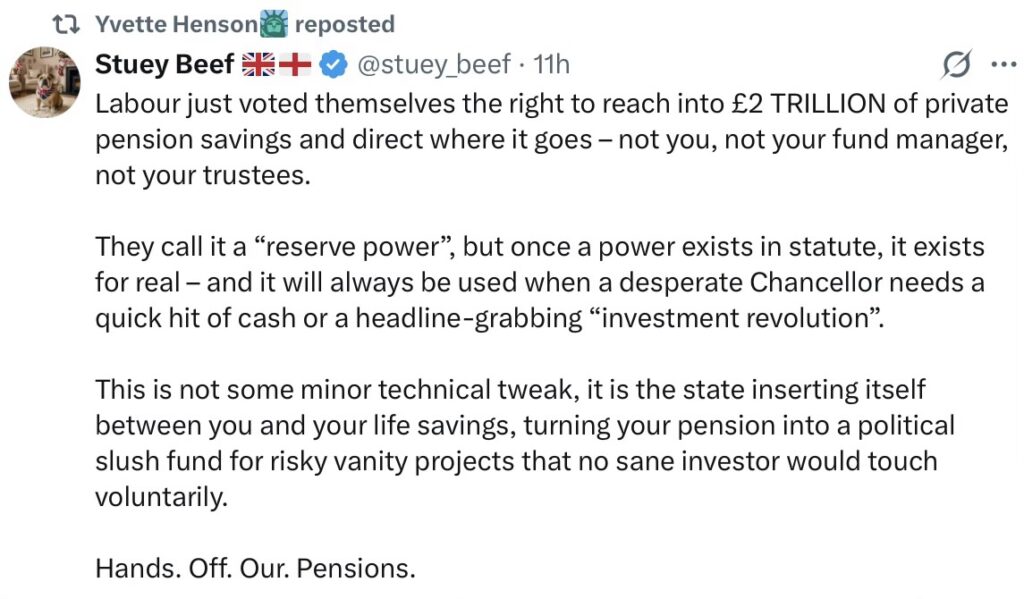Viewport: 1024px width, 599px height.
Task: Click the Statue of Liberty emoji beside Yvette Henson
Action: [x=274, y=23]
